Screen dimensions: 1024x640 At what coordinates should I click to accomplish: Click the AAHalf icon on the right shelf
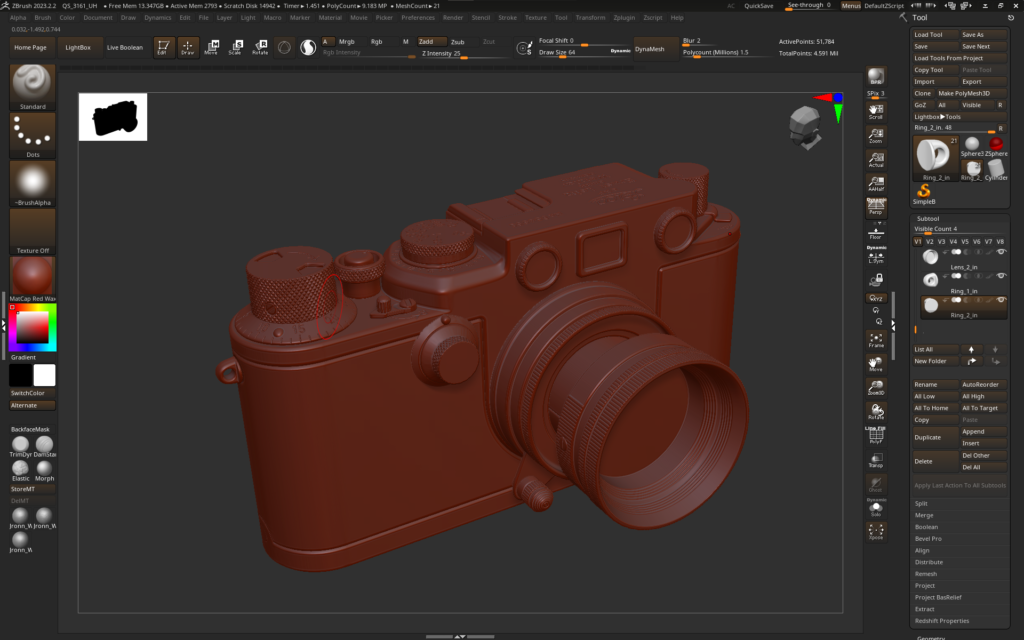click(x=877, y=182)
